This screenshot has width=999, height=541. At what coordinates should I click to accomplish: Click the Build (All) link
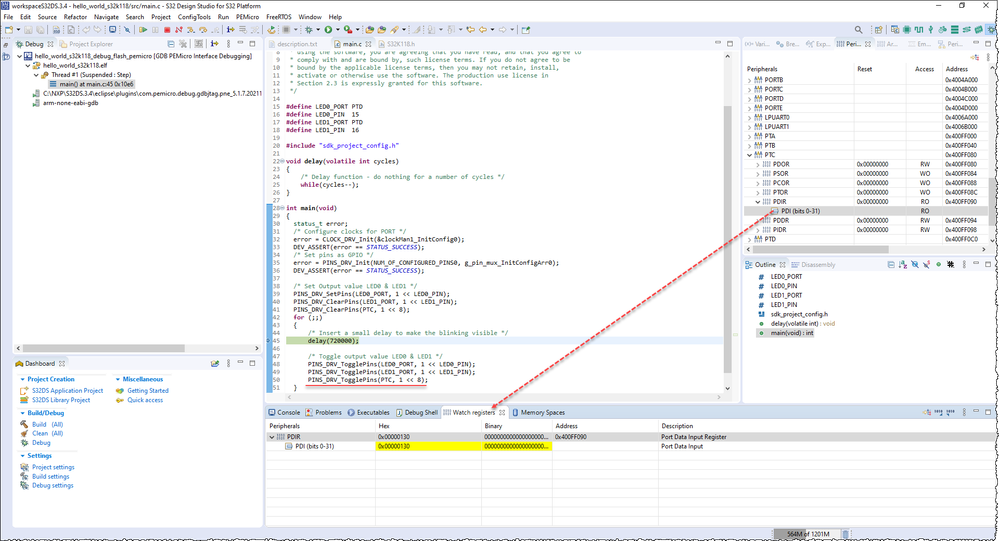[x=47, y=424]
